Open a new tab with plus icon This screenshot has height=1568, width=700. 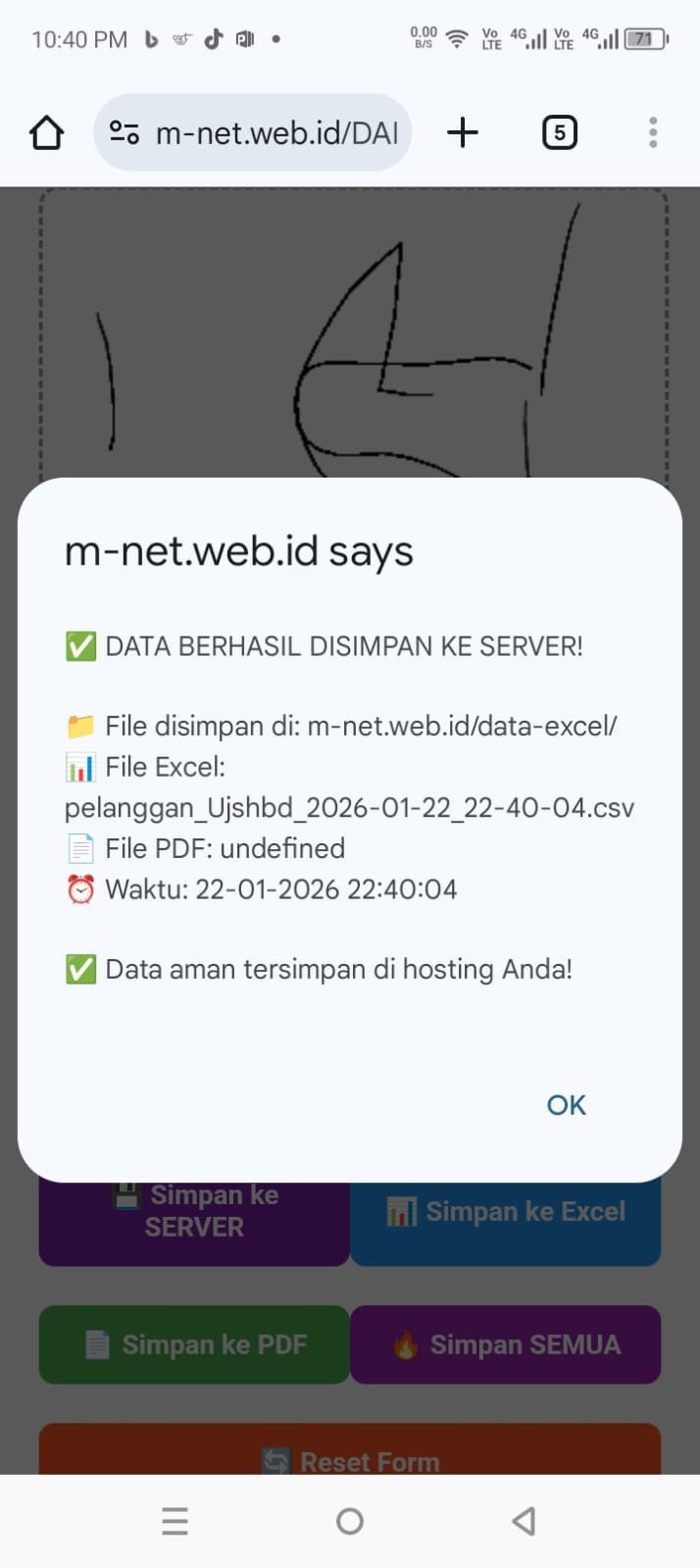click(x=463, y=132)
